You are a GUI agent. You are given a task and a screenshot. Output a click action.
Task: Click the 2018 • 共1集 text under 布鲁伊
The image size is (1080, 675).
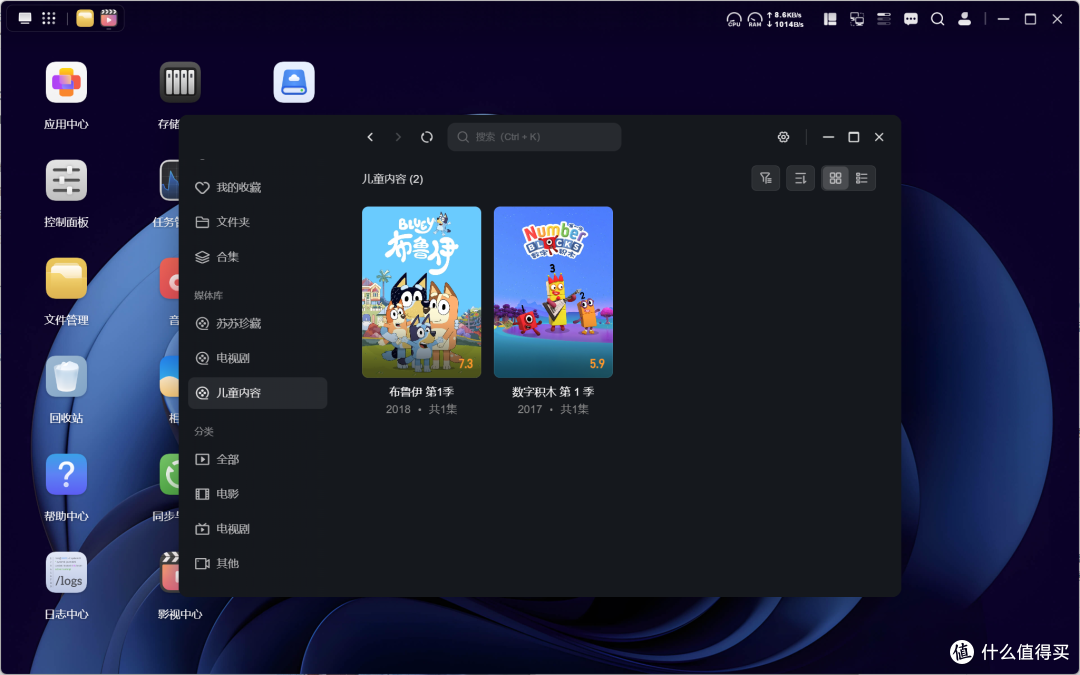pos(422,409)
